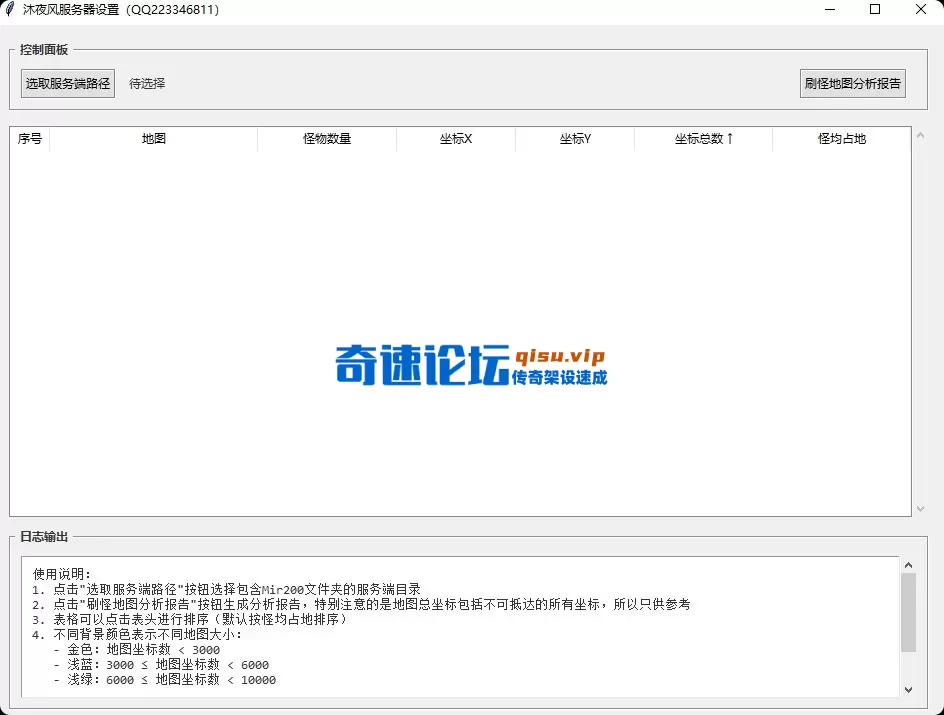This screenshot has height=715, width=944.
Task: Sort table by 地图 column header
Action: pyautogui.click(x=152, y=139)
